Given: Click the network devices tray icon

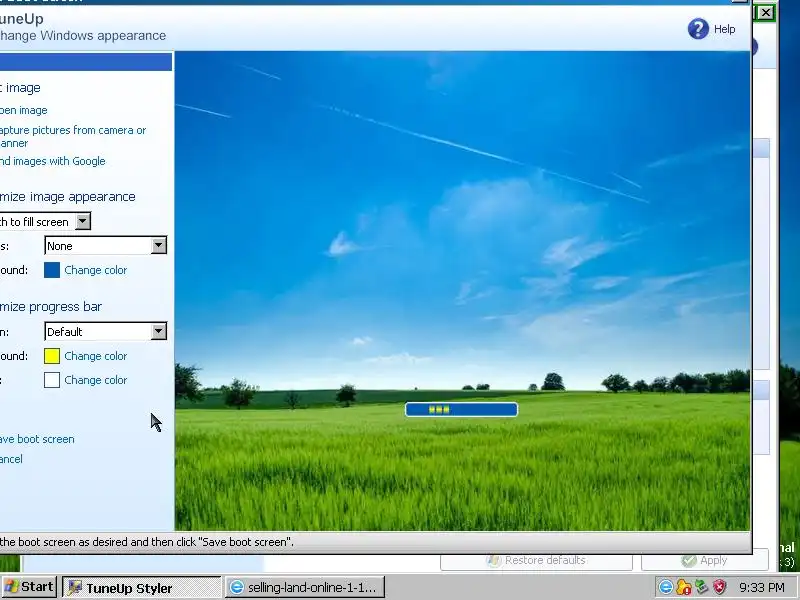Looking at the screenshot, I should click(702, 587).
